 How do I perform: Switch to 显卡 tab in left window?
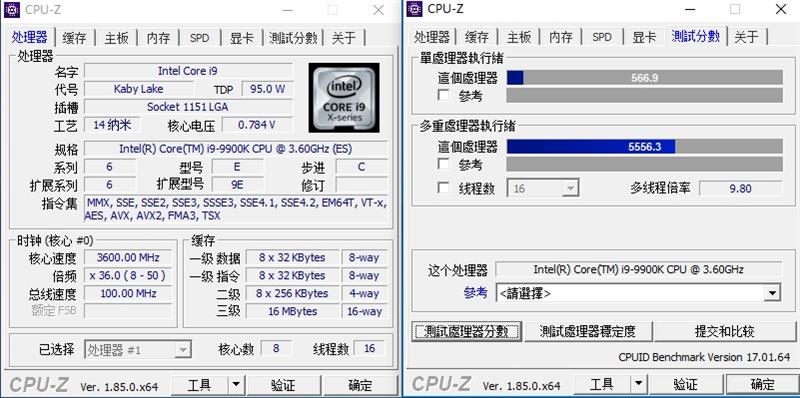pyautogui.click(x=241, y=38)
